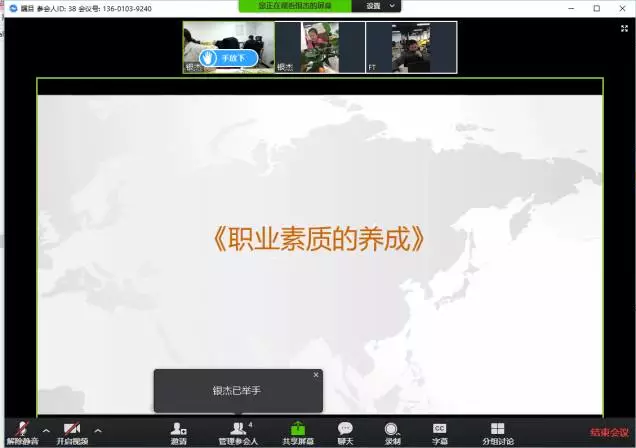
Task: Turn on video with the camera icon
Action: 71,429
